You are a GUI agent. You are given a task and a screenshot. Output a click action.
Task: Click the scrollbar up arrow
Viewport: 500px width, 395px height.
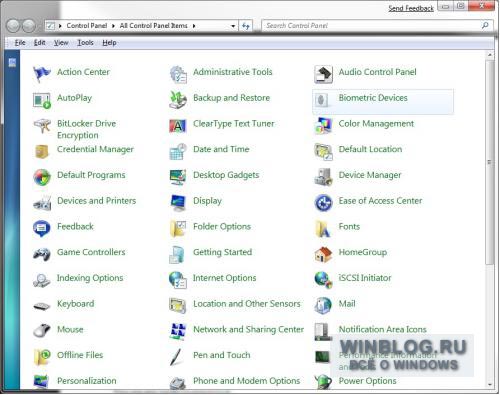tap(490, 55)
